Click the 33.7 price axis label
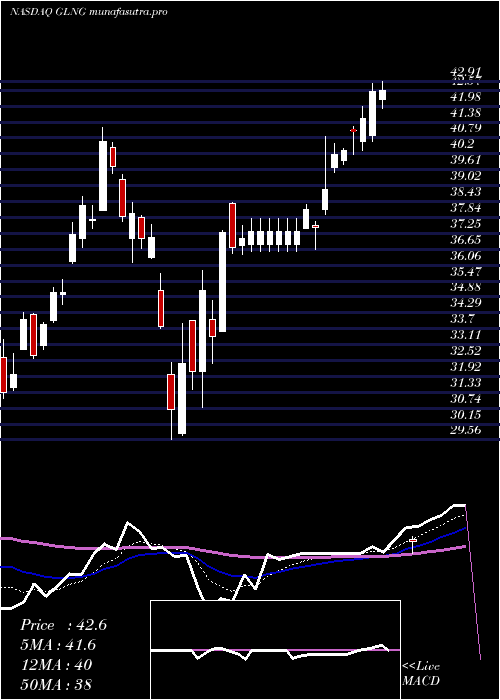500x700 pixels. (462, 320)
